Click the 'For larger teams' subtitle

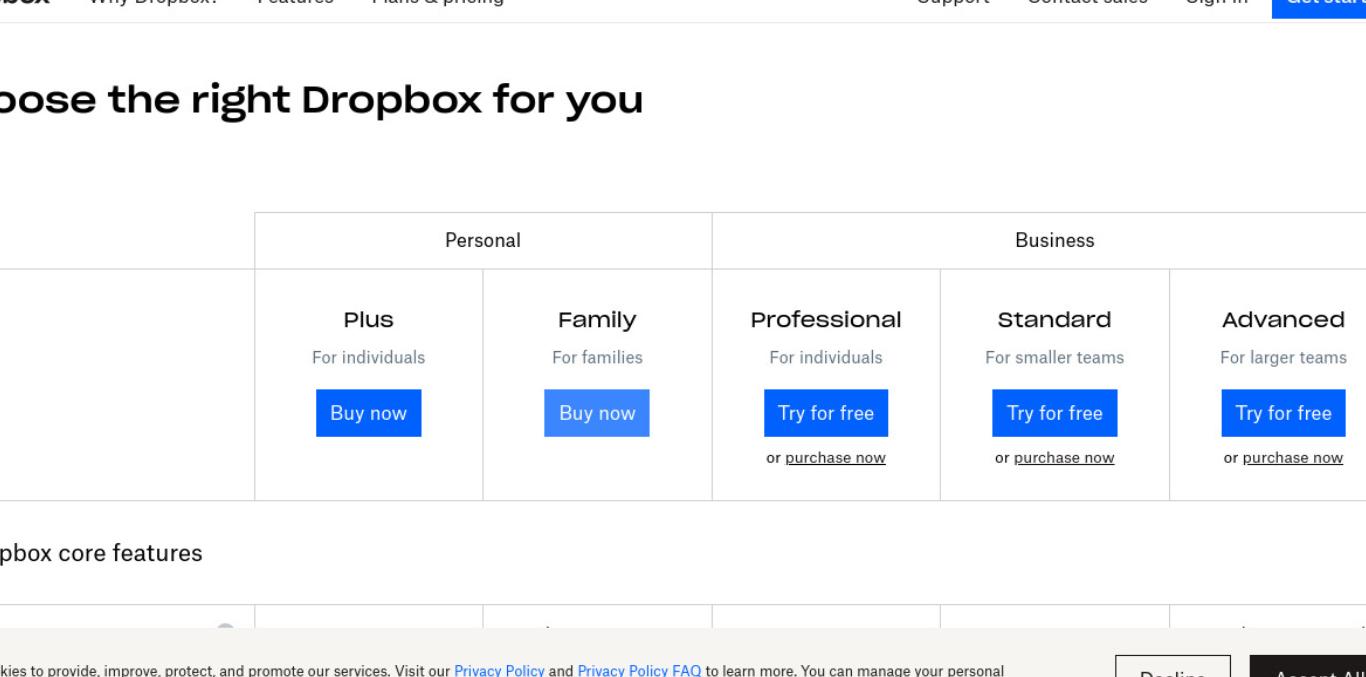click(1283, 357)
